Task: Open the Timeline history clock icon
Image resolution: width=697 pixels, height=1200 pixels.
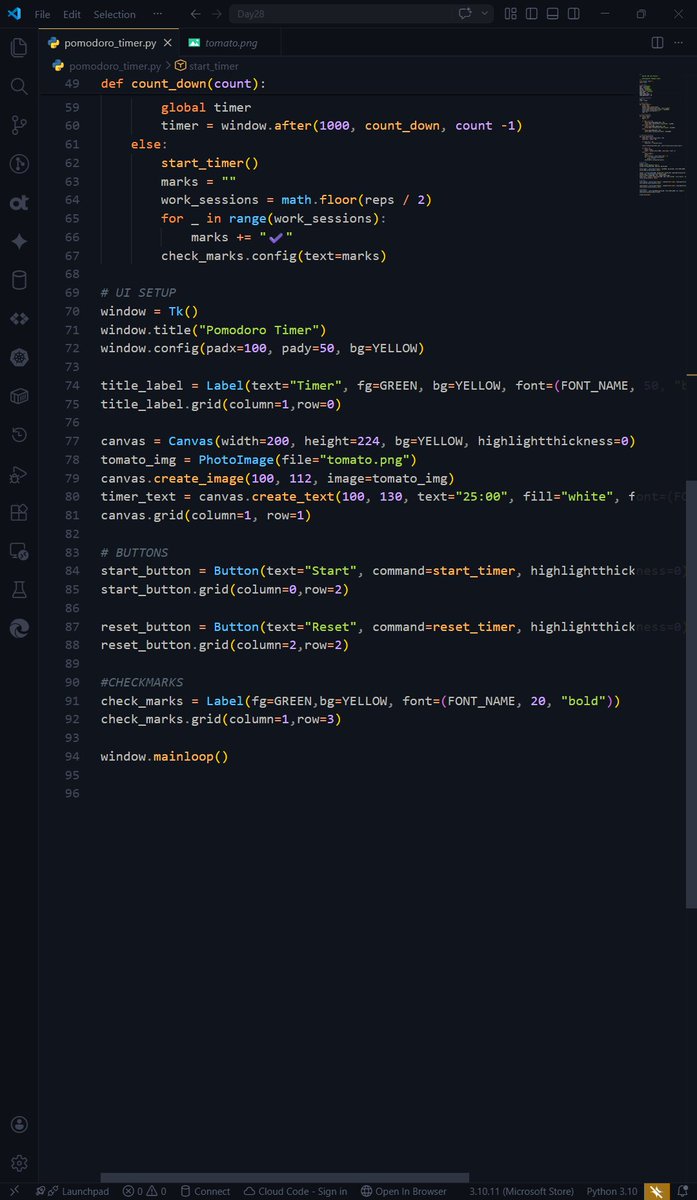Action: [x=18, y=435]
